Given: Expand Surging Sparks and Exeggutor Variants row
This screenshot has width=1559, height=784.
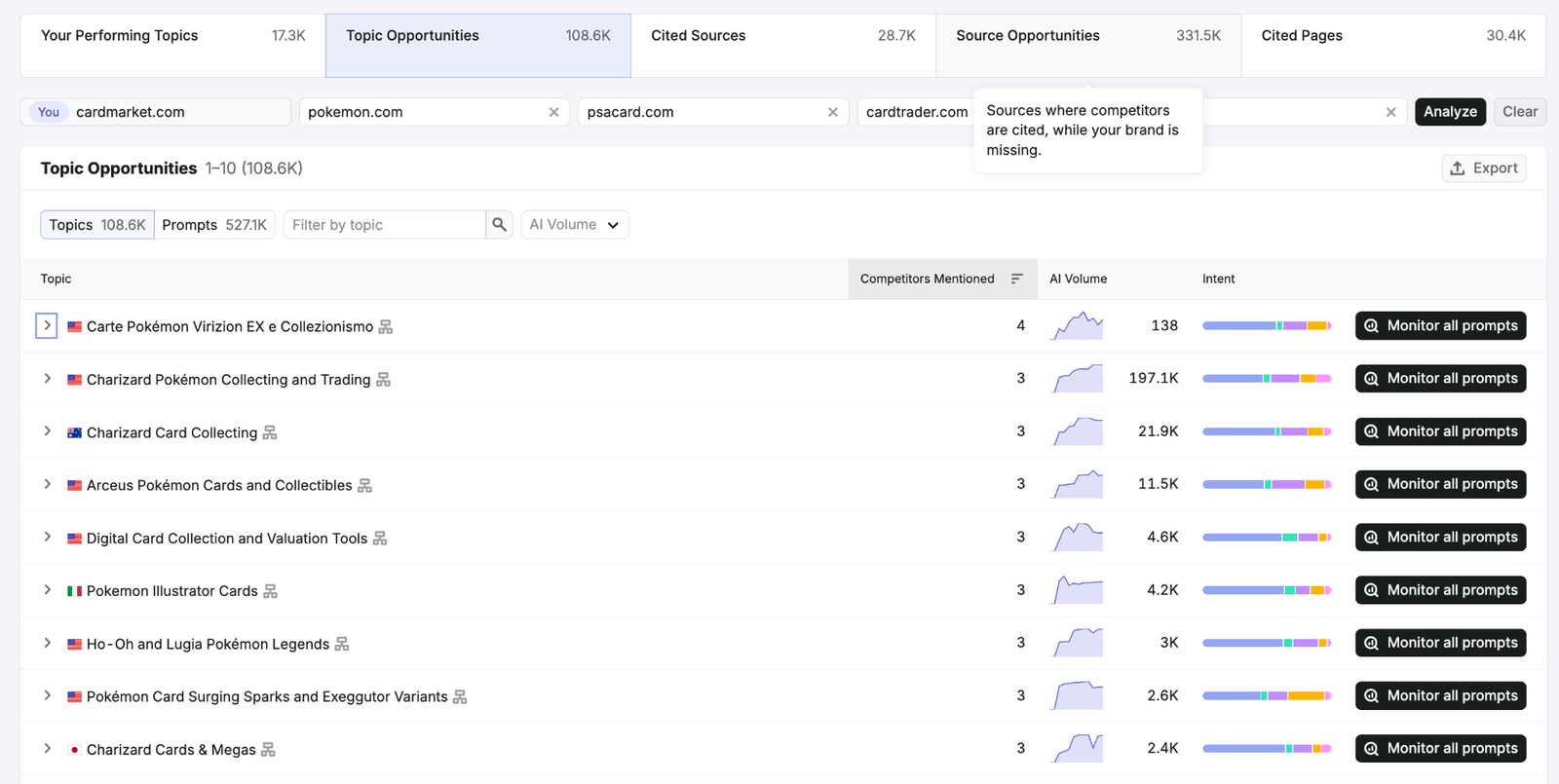Looking at the screenshot, I should point(47,695).
